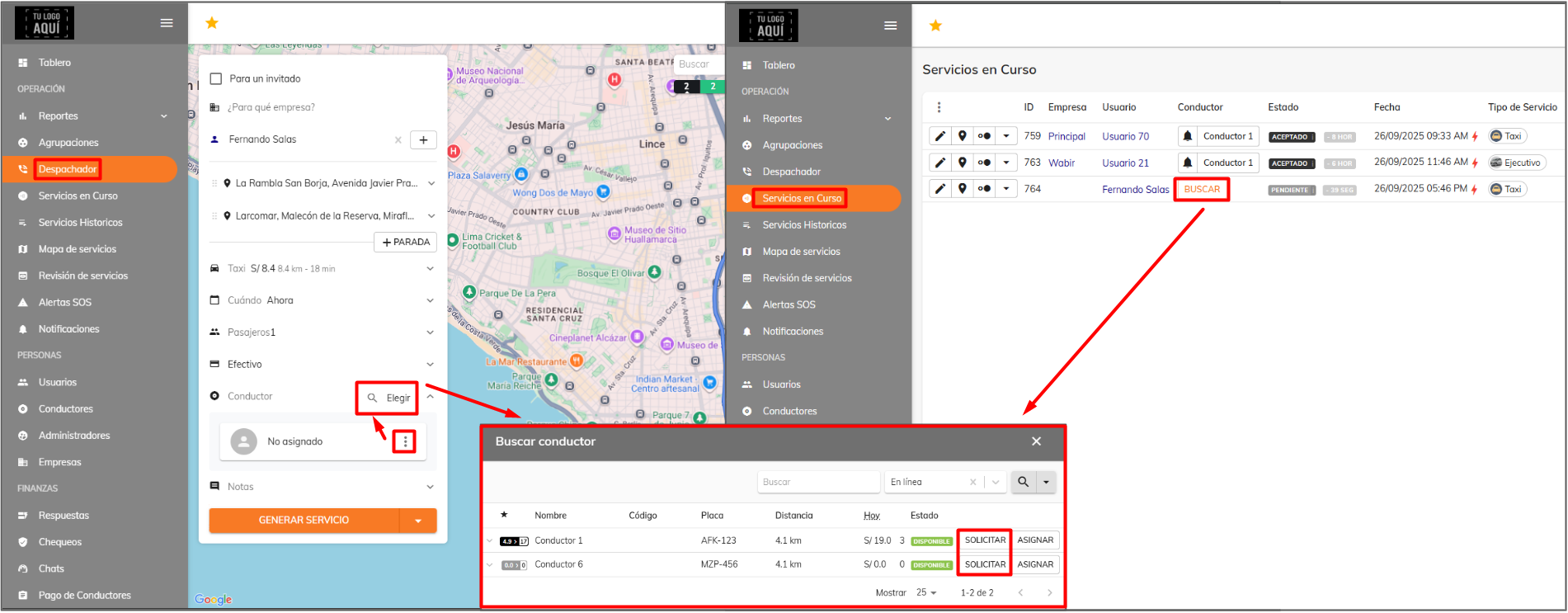
Task: Open the actions caret for service 763
Action: coord(1006,163)
